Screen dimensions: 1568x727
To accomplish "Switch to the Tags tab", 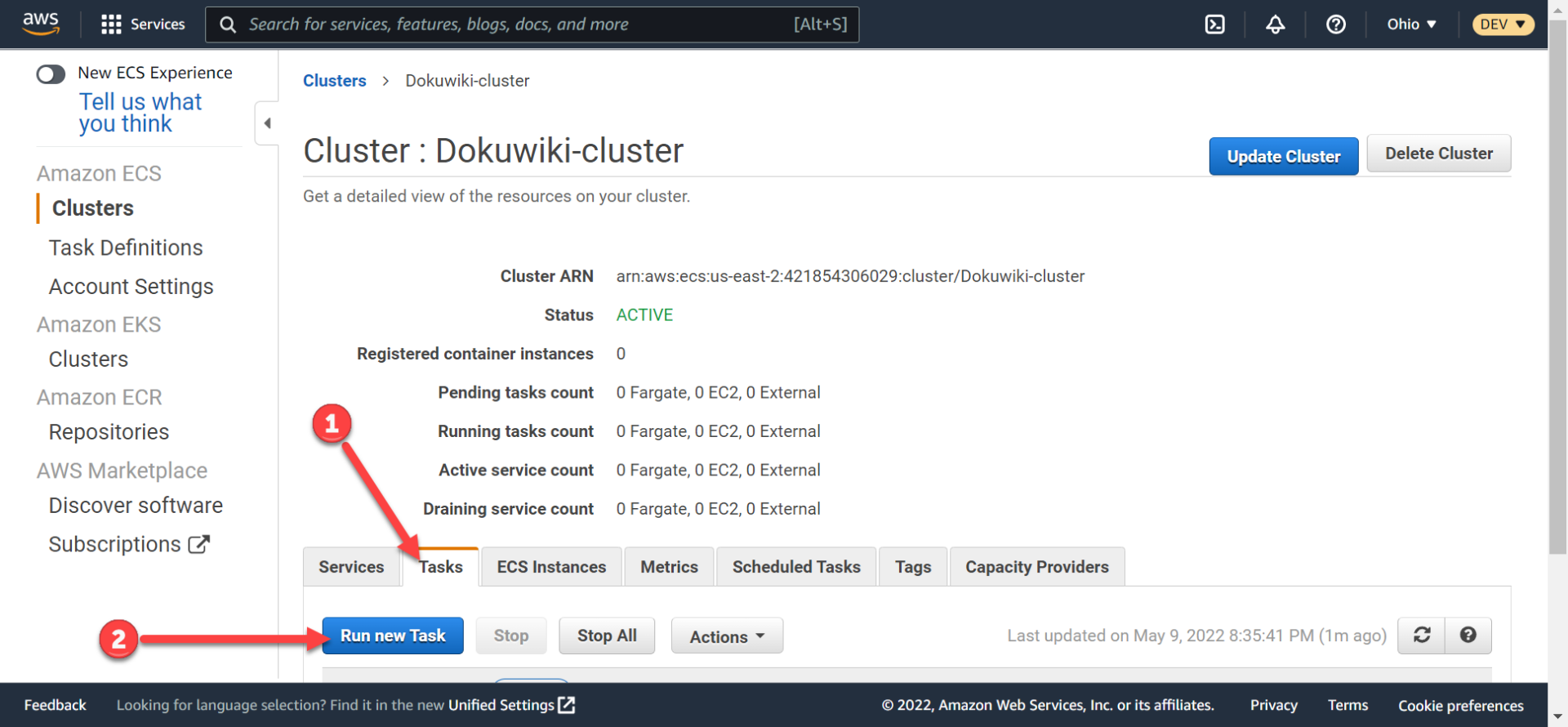I will tap(913, 567).
